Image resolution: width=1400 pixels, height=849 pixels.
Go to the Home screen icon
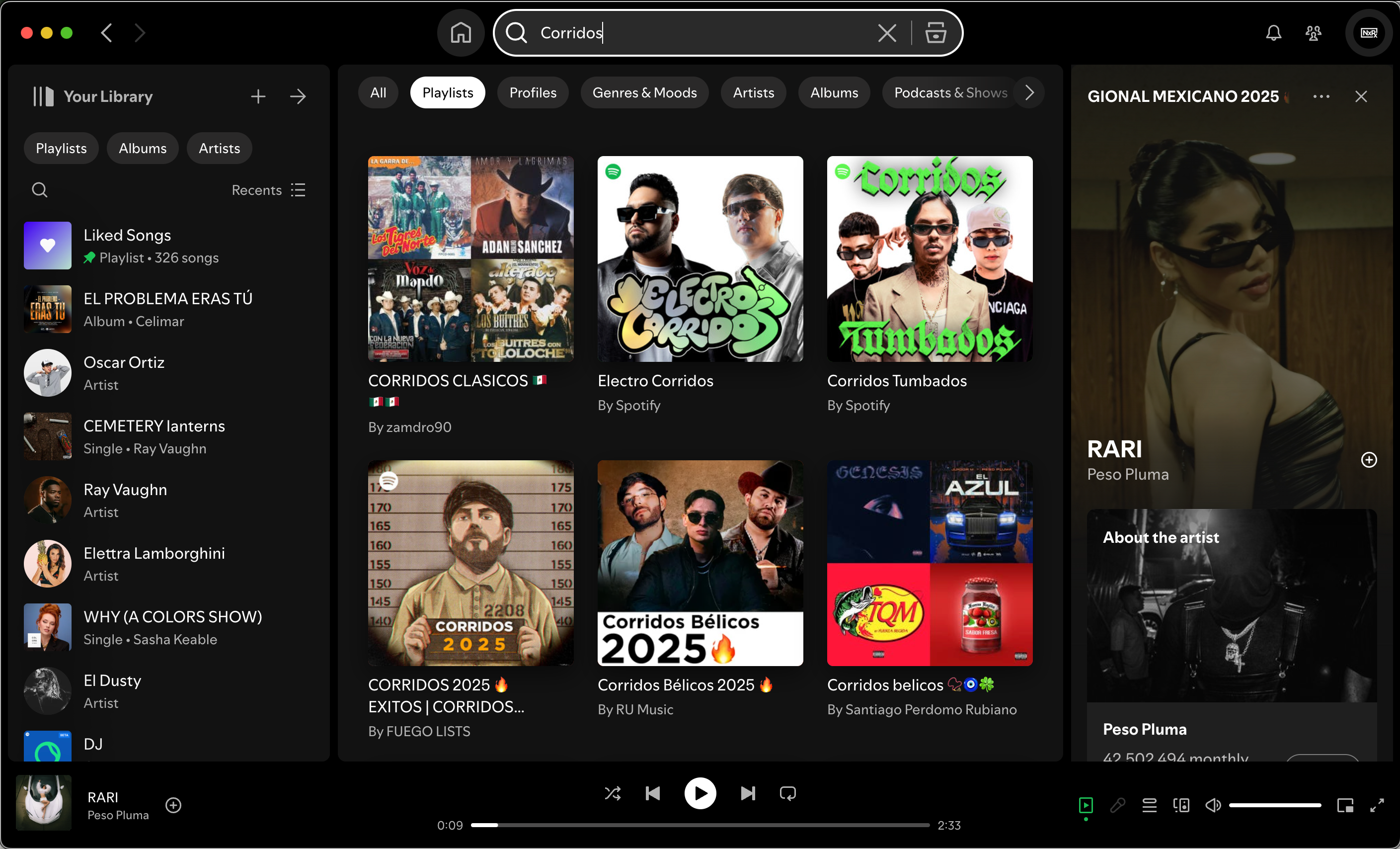pyautogui.click(x=461, y=32)
